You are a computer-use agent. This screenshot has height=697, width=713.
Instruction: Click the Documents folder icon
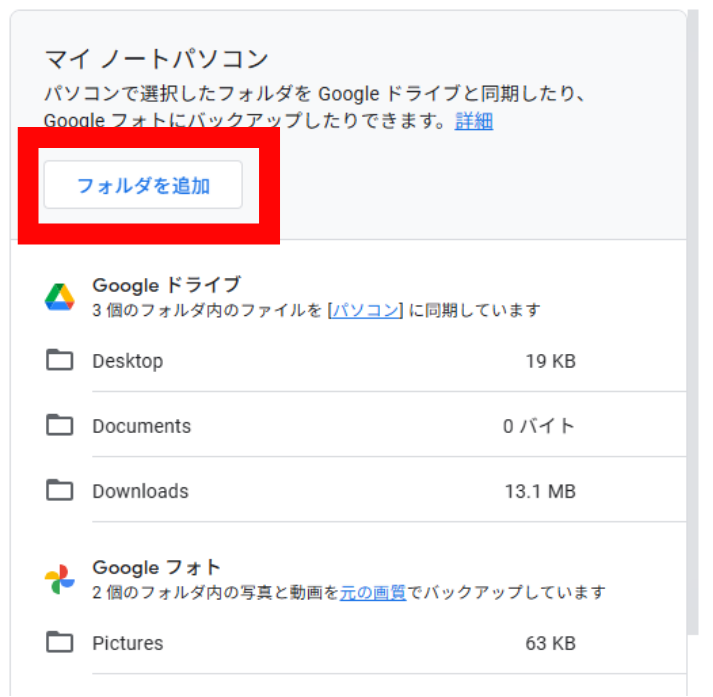pyautogui.click(x=60, y=425)
